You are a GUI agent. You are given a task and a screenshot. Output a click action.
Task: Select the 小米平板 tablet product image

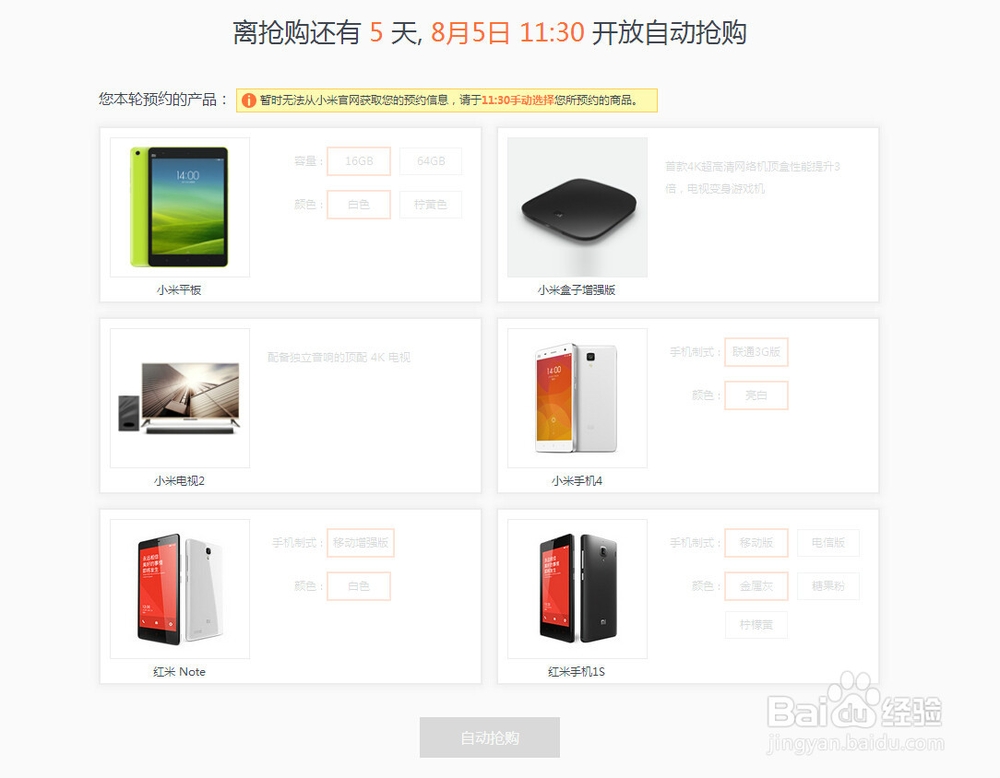click(180, 207)
